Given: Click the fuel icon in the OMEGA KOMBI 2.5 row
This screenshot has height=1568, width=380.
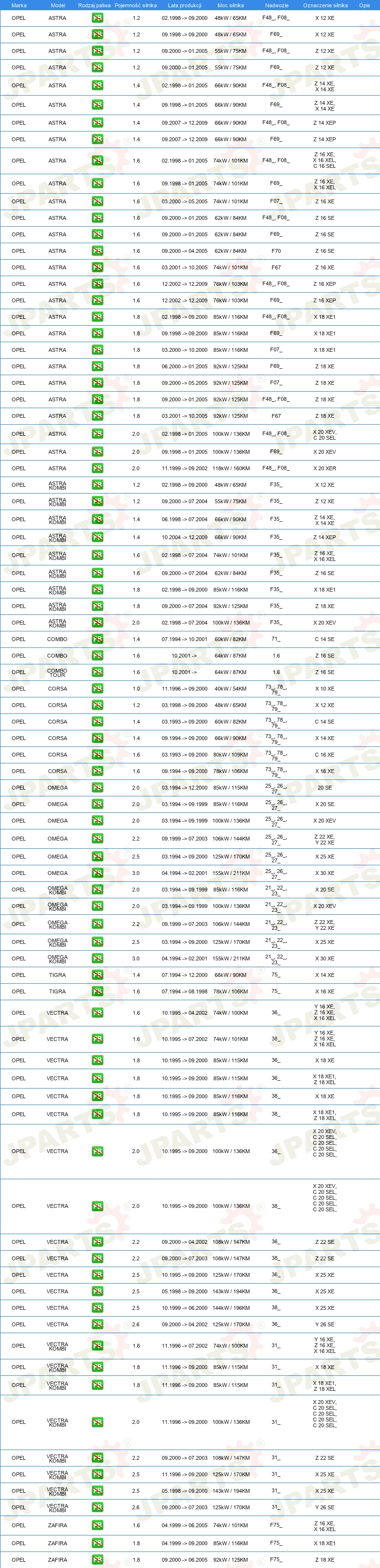Looking at the screenshot, I should coord(98,941).
